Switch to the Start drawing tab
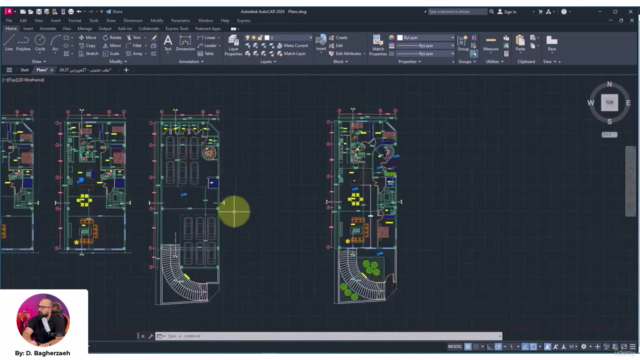The width and height of the screenshot is (640, 360). [x=24, y=70]
